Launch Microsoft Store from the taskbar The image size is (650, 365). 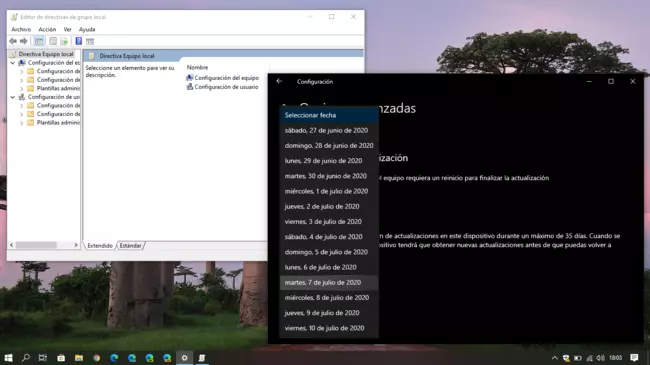coord(61,358)
